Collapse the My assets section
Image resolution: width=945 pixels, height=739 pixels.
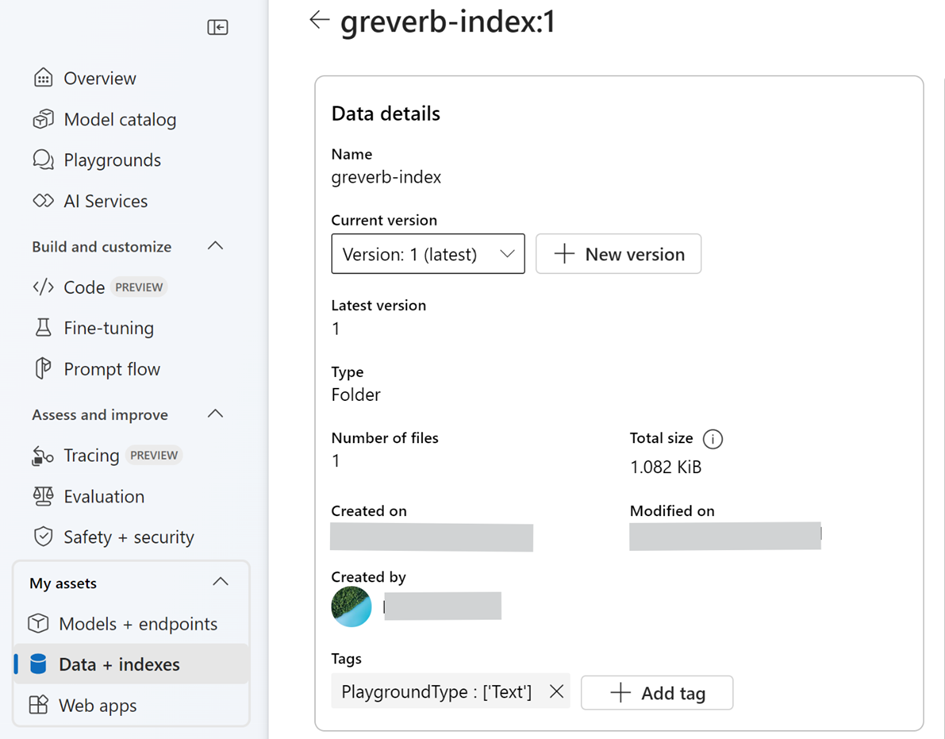coord(220,582)
